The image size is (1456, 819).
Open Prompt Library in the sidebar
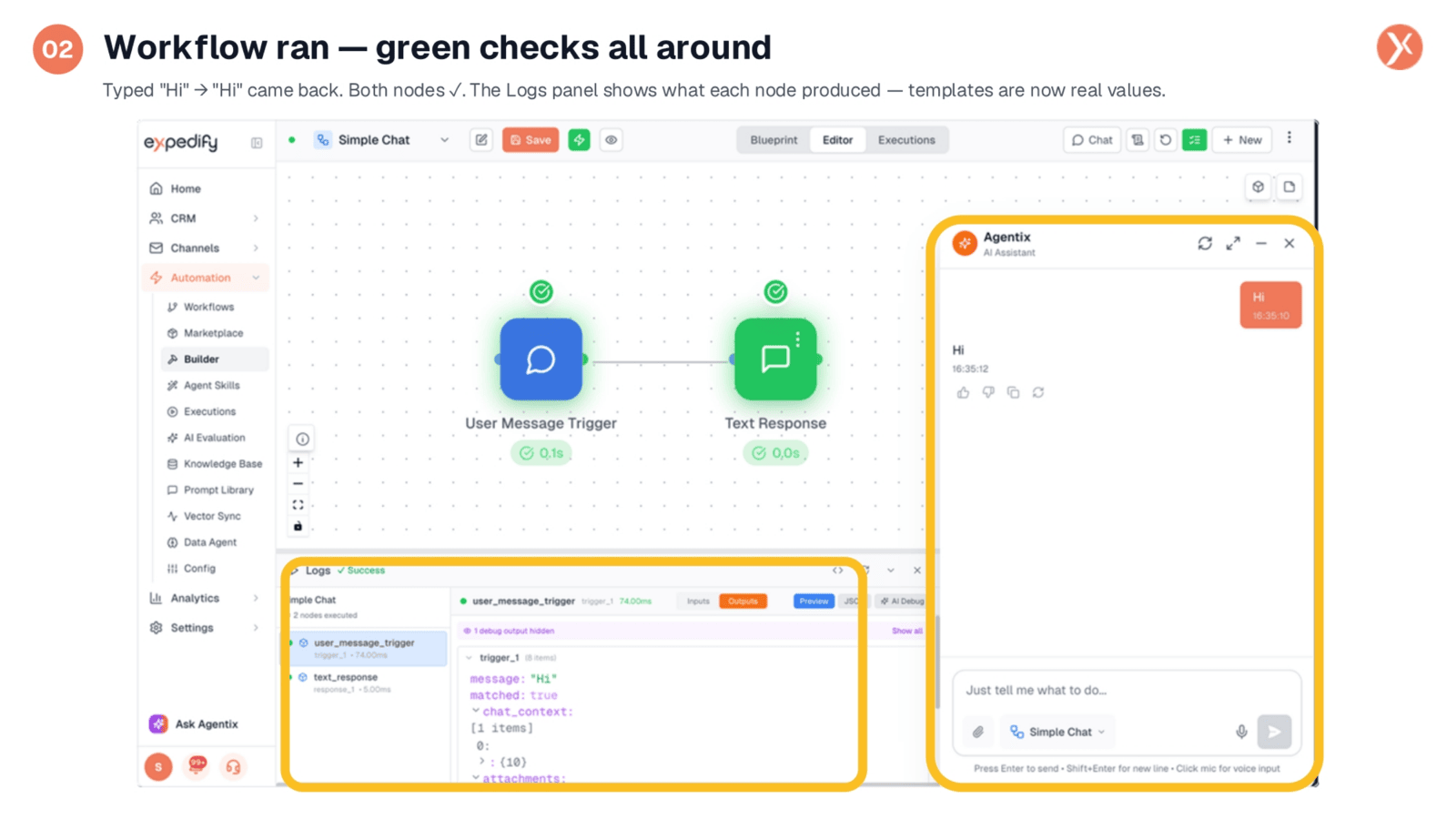[x=218, y=490]
